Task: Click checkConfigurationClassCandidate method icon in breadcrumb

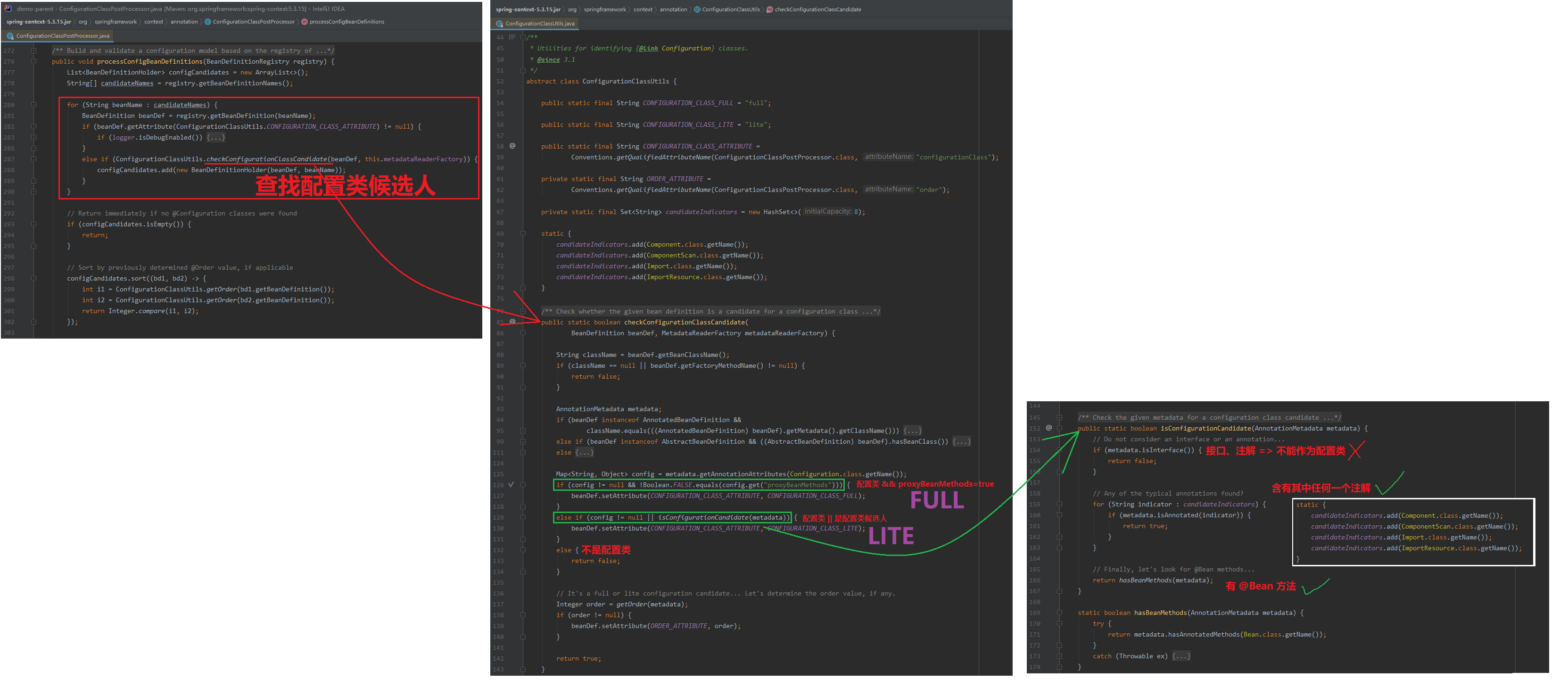Action: point(769,10)
